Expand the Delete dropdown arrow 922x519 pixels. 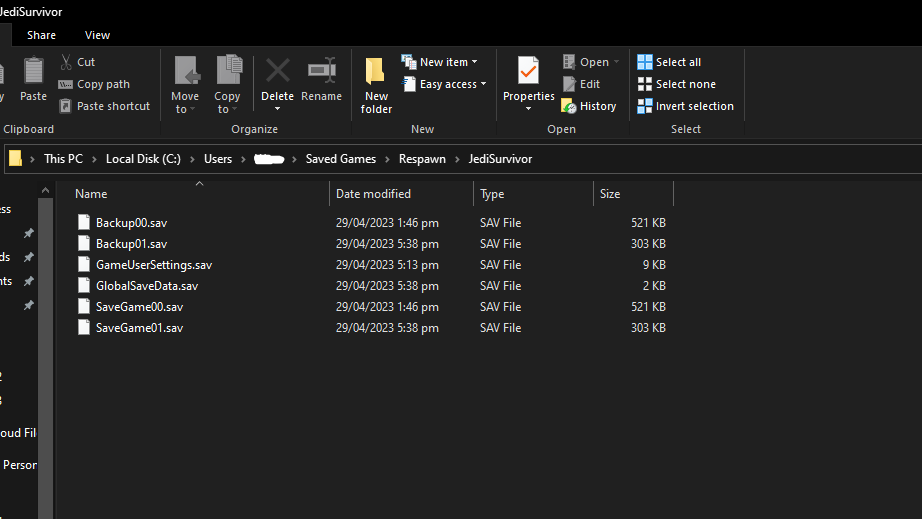pyautogui.click(x=277, y=109)
